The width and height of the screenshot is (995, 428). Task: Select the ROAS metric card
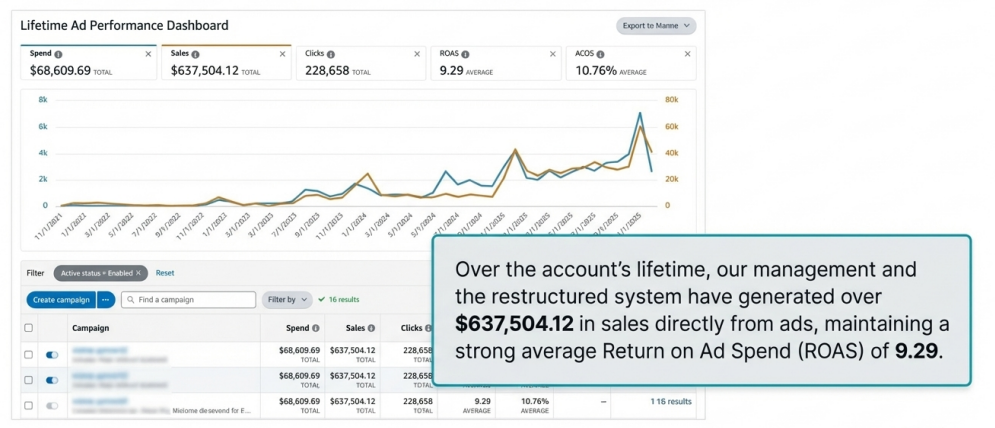click(495, 63)
